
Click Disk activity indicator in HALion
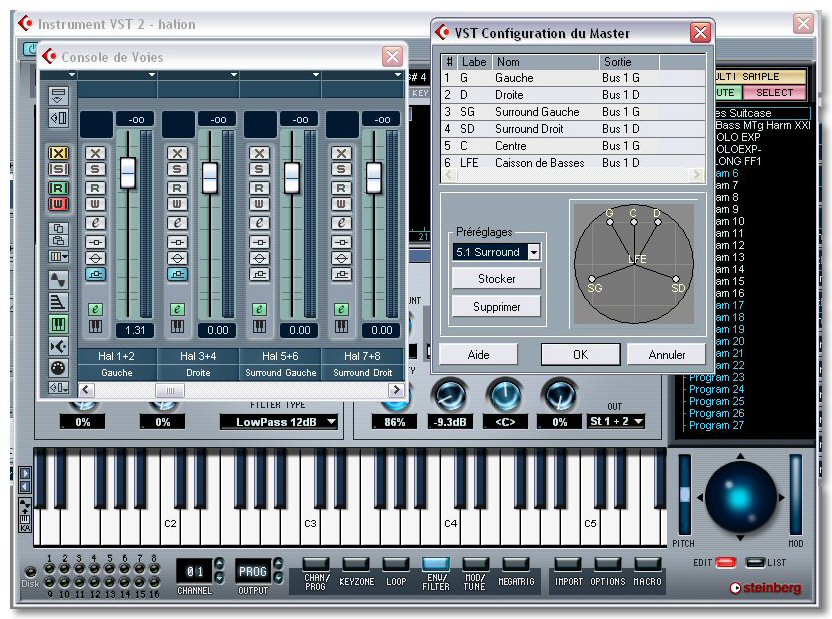30,572
